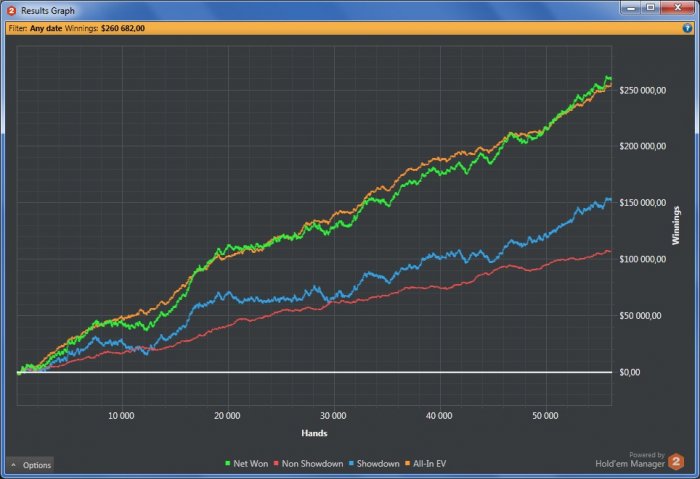
Task: Click the Hold'em Manager 2 logo badge
Action: point(676,462)
